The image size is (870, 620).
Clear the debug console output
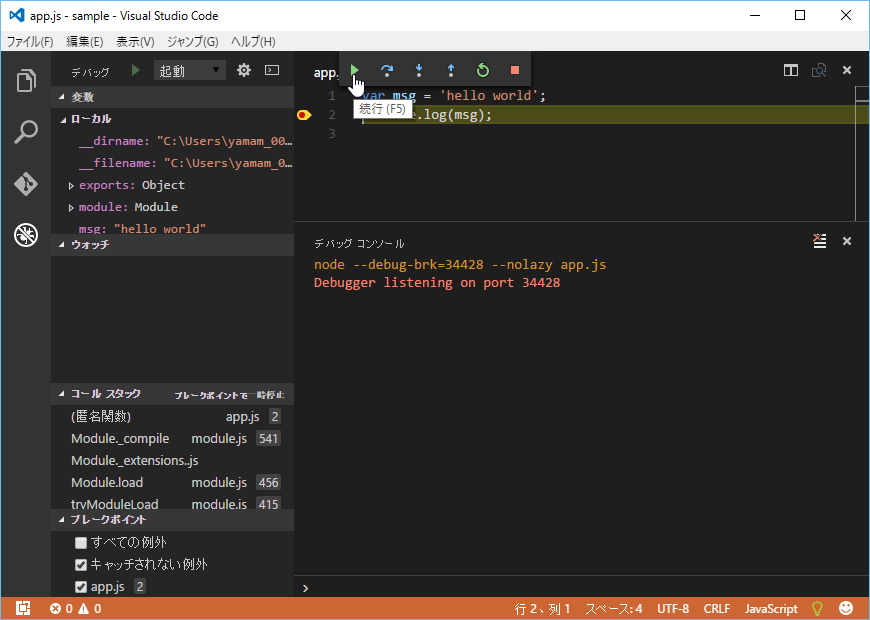tap(820, 241)
